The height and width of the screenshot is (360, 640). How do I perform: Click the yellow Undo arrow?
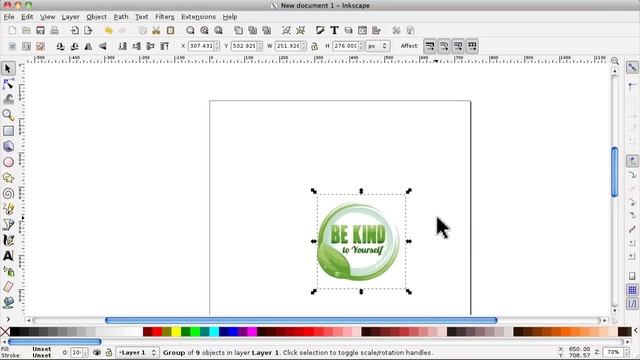coord(108,31)
